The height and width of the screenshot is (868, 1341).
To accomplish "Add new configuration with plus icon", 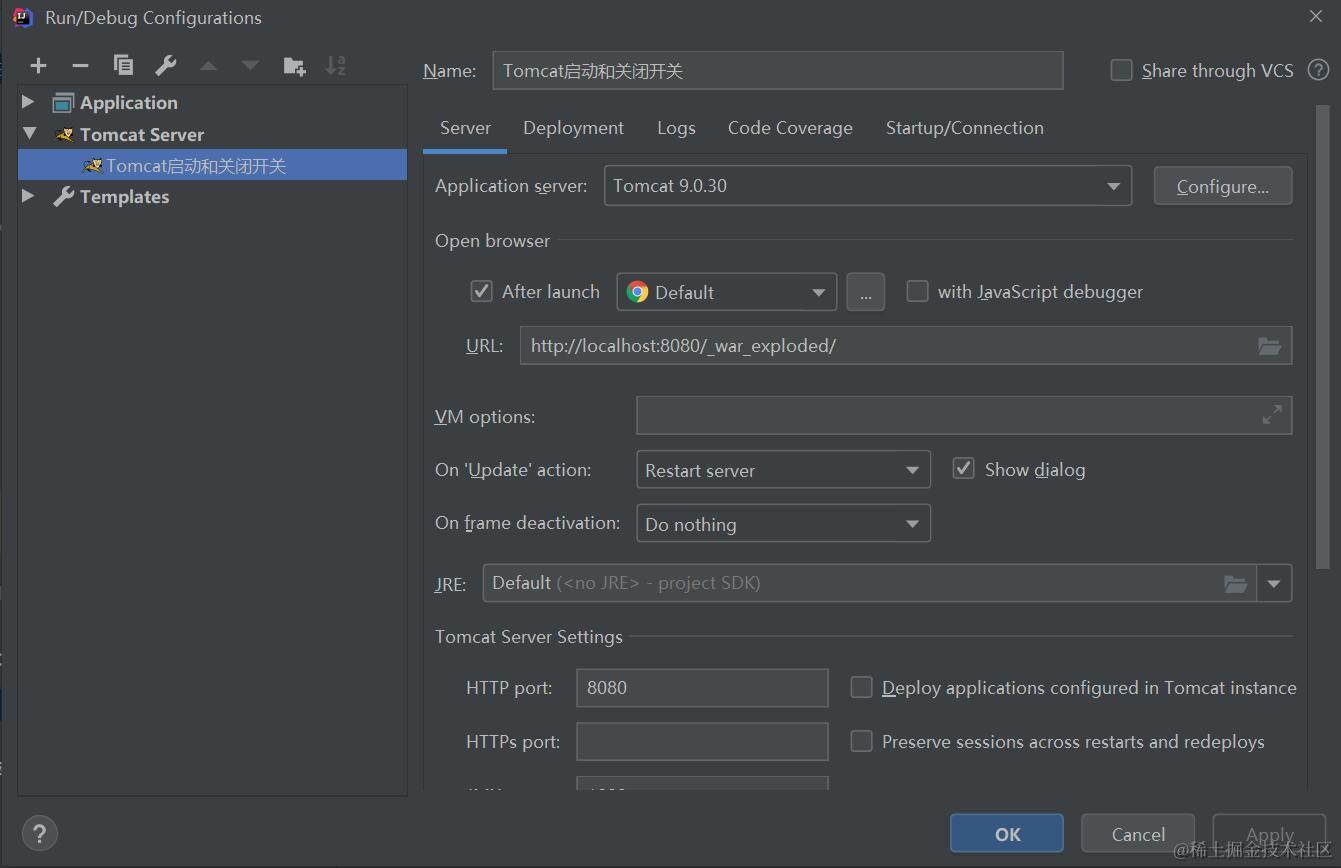I will (x=38, y=66).
